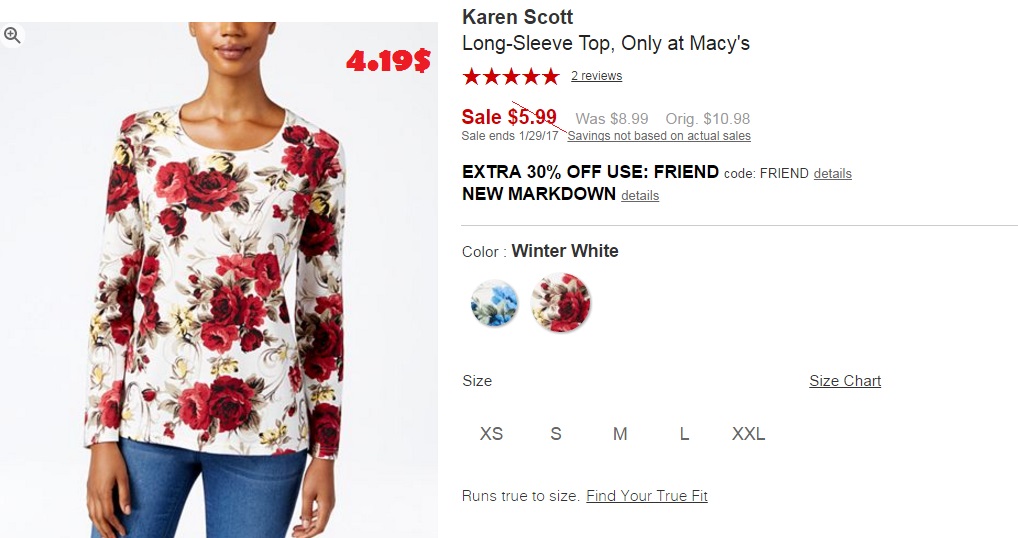Click 'Savings not based on actual sales' link

pos(659,136)
